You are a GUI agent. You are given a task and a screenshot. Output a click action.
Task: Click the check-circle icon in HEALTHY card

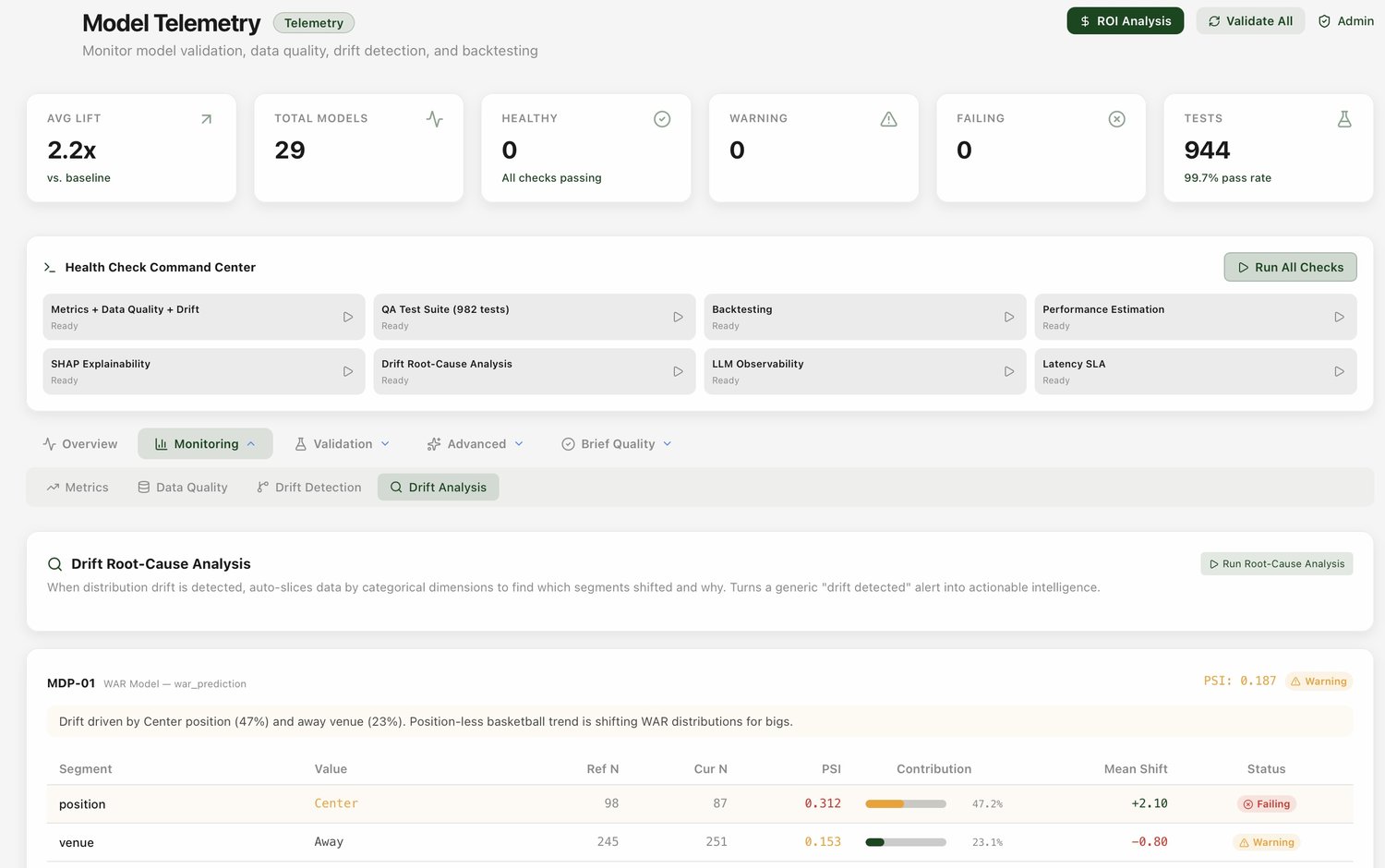(662, 119)
